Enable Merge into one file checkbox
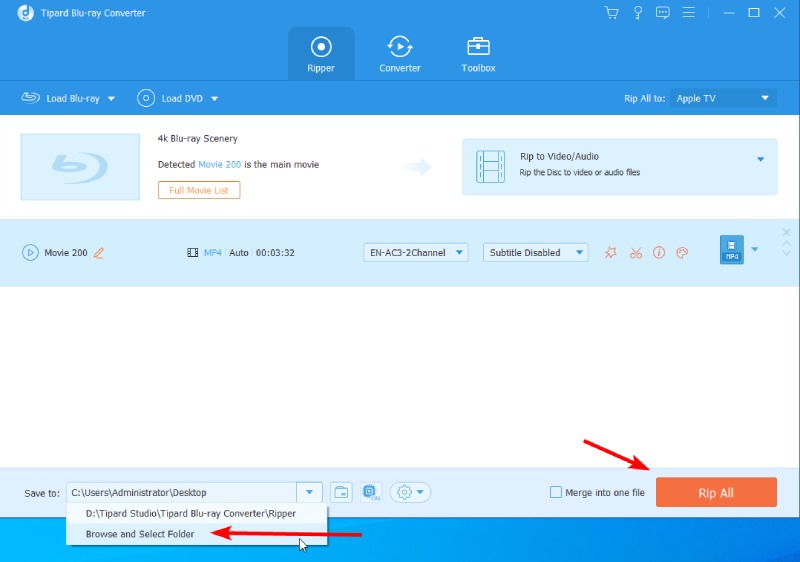 click(x=556, y=492)
